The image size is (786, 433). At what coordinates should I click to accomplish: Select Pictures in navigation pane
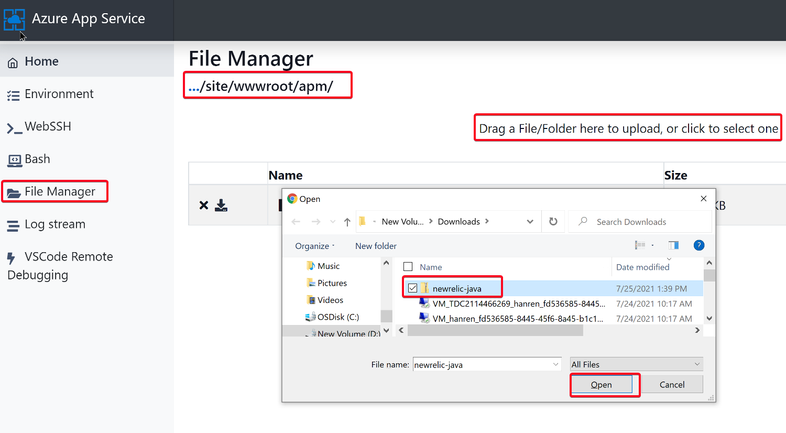327,283
